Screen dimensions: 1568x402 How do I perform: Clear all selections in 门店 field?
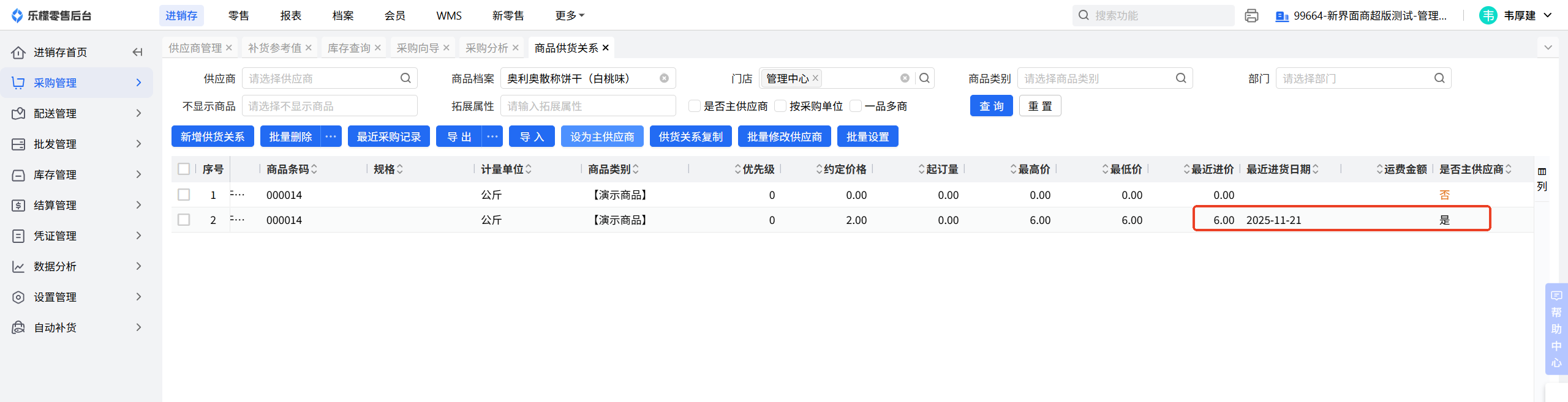(905, 78)
